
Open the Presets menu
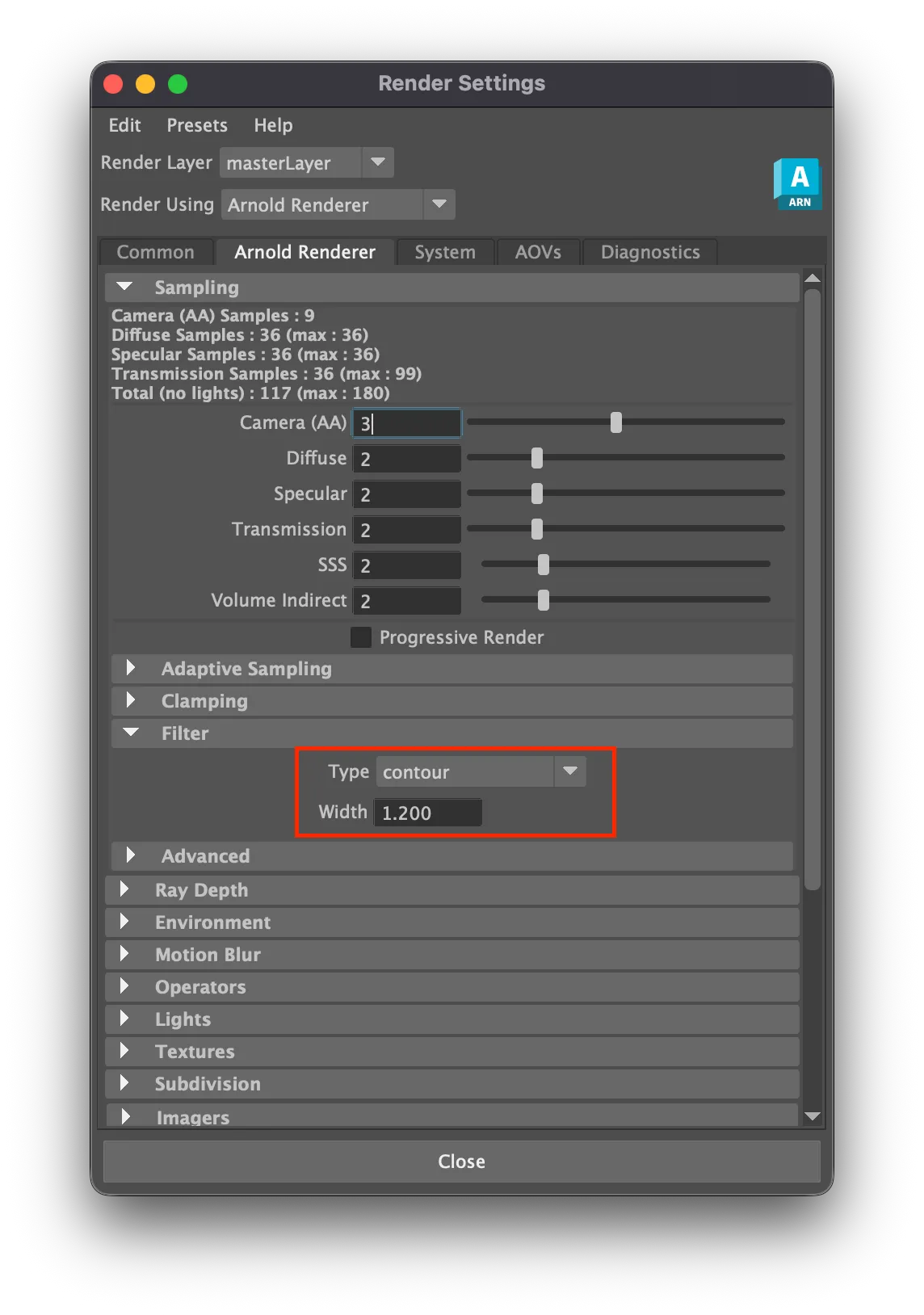pyautogui.click(x=197, y=125)
